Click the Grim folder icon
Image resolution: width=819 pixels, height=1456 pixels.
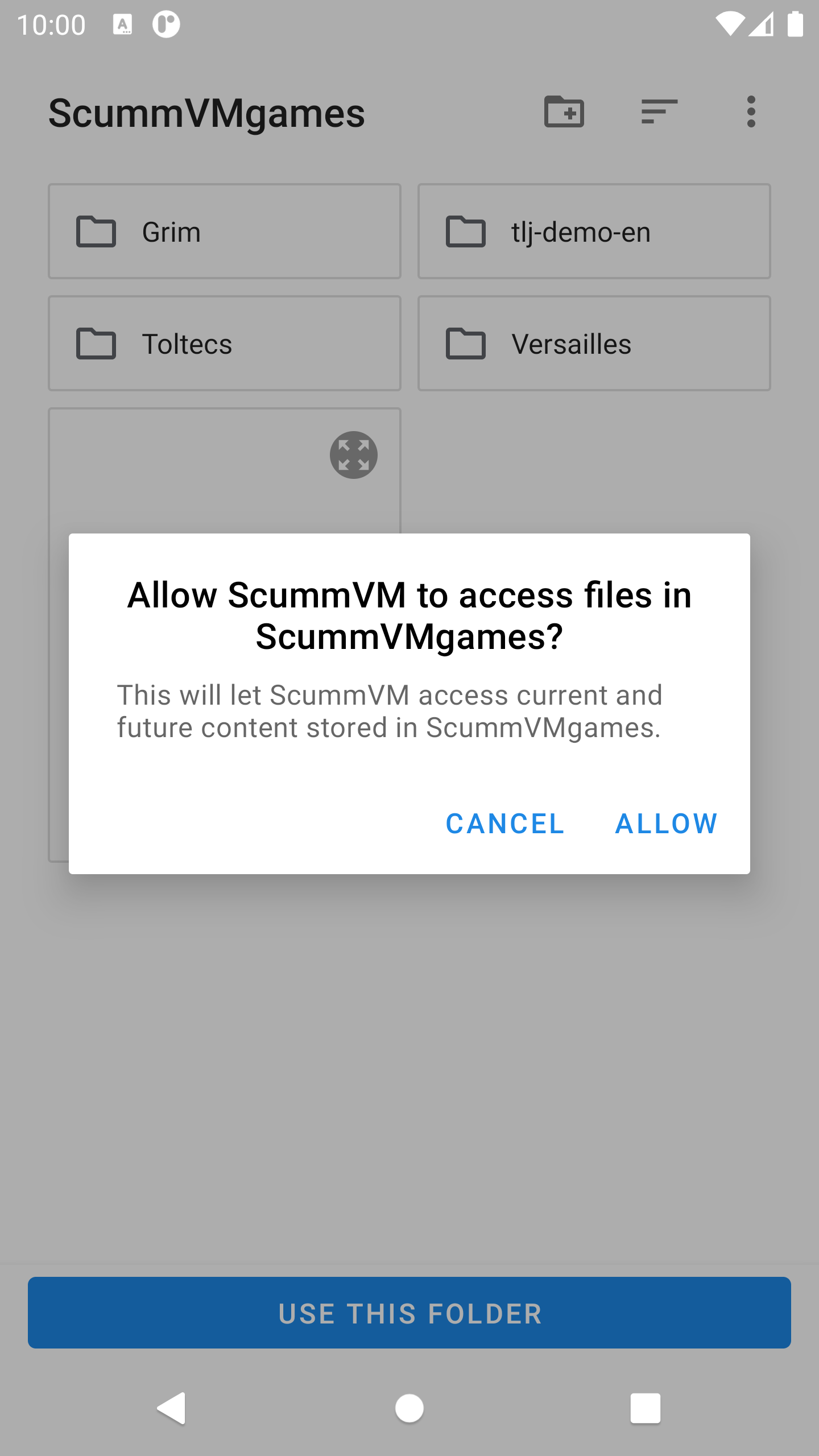tap(96, 231)
